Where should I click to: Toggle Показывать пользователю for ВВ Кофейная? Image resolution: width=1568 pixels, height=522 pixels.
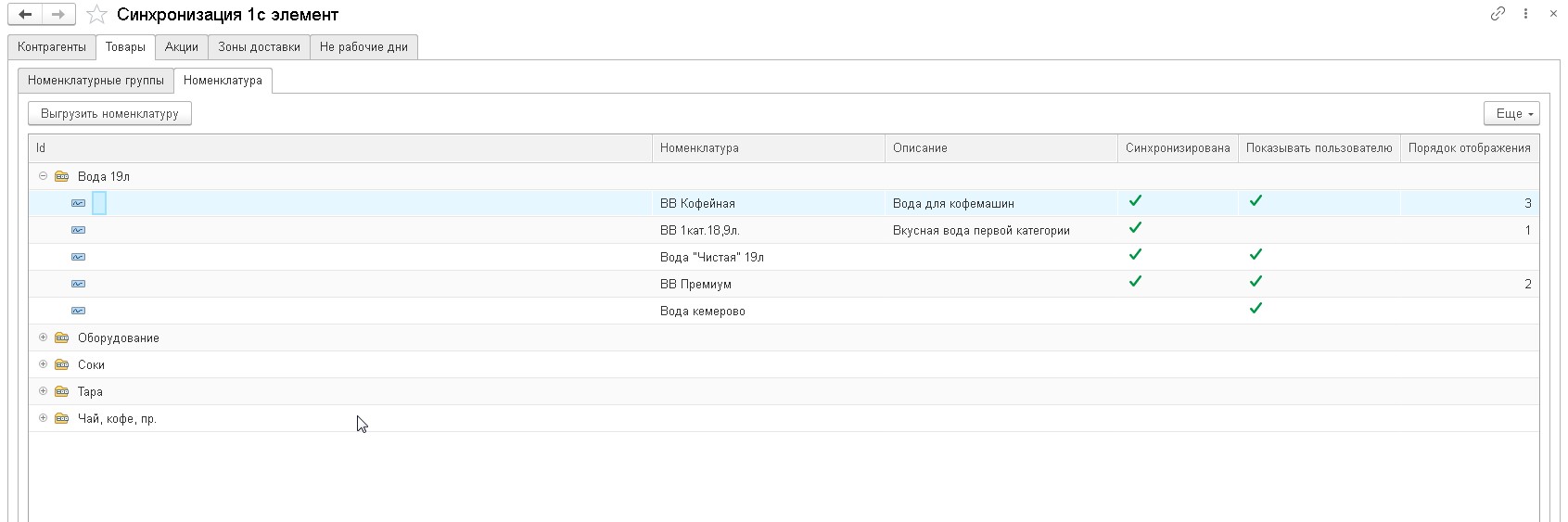click(1256, 201)
